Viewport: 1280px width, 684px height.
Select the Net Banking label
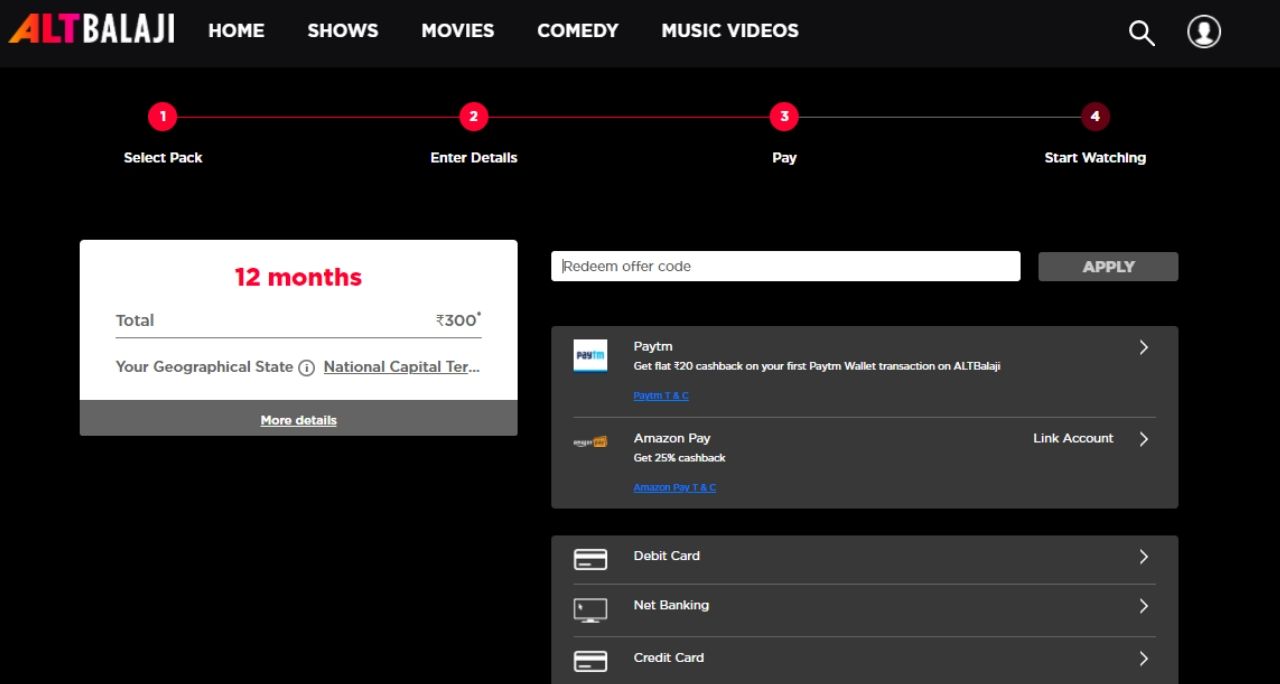click(671, 605)
